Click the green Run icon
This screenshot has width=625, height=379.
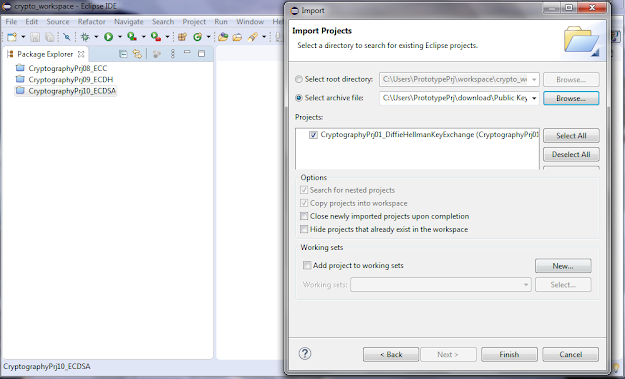108,37
